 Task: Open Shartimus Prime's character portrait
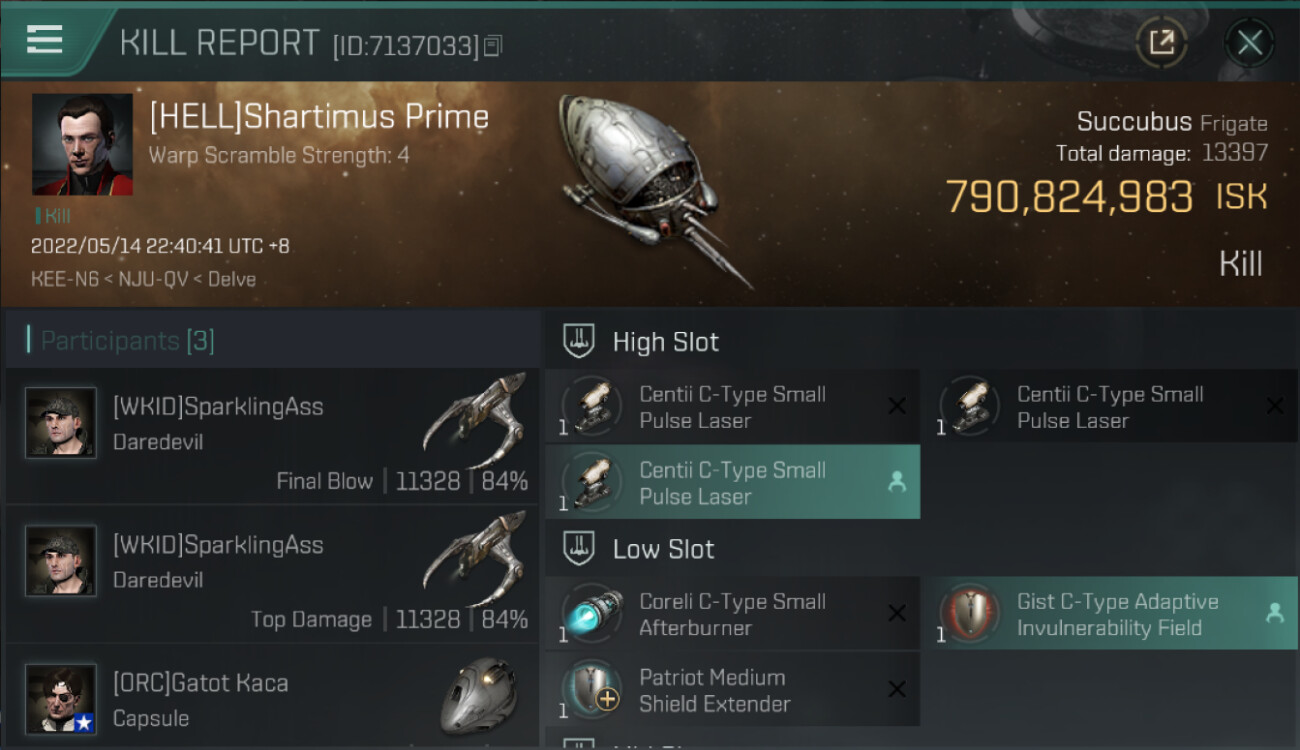pos(82,144)
